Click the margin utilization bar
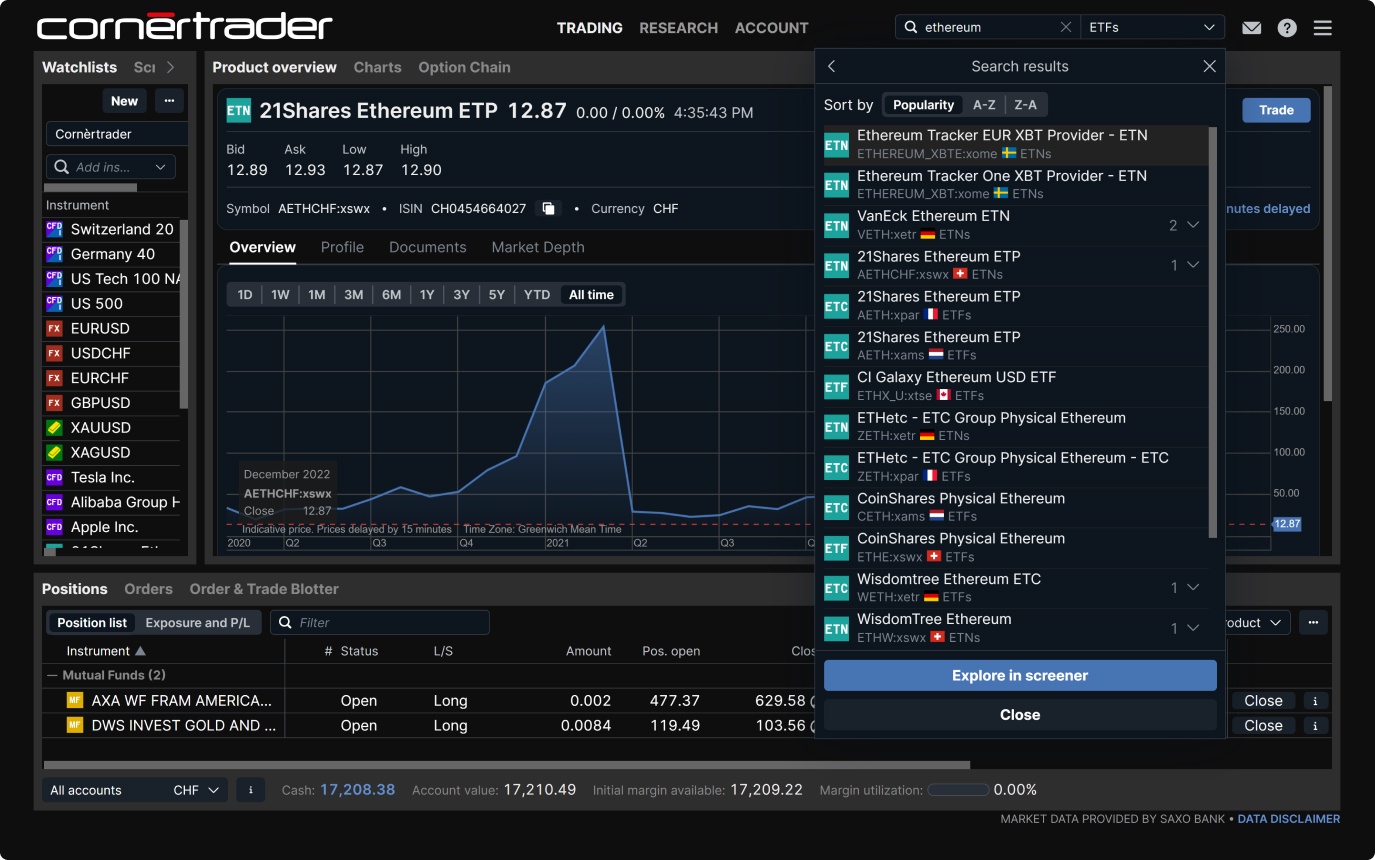1375x860 pixels. pyautogui.click(x=958, y=790)
